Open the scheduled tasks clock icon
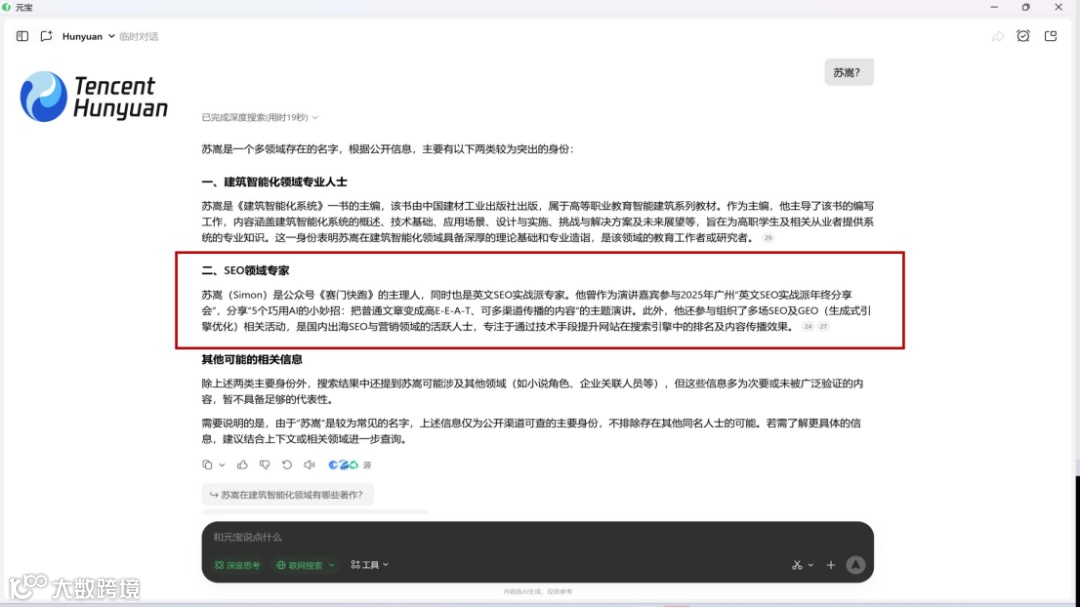Viewport: 1080px width, 608px height. 1023,36
